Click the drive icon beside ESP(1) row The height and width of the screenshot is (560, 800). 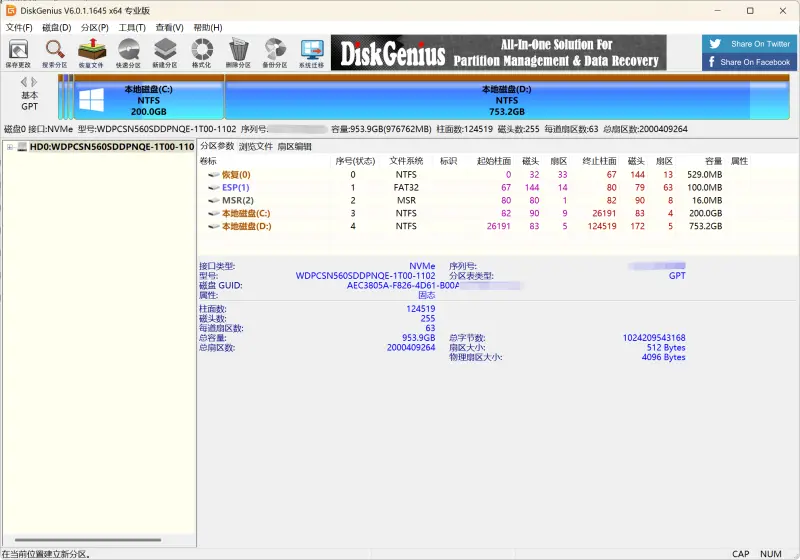[214, 187]
